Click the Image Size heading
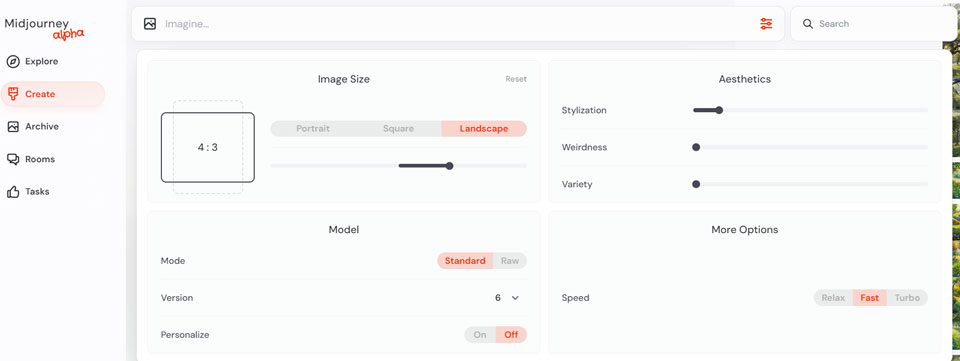This screenshot has width=960, height=361. tap(343, 79)
